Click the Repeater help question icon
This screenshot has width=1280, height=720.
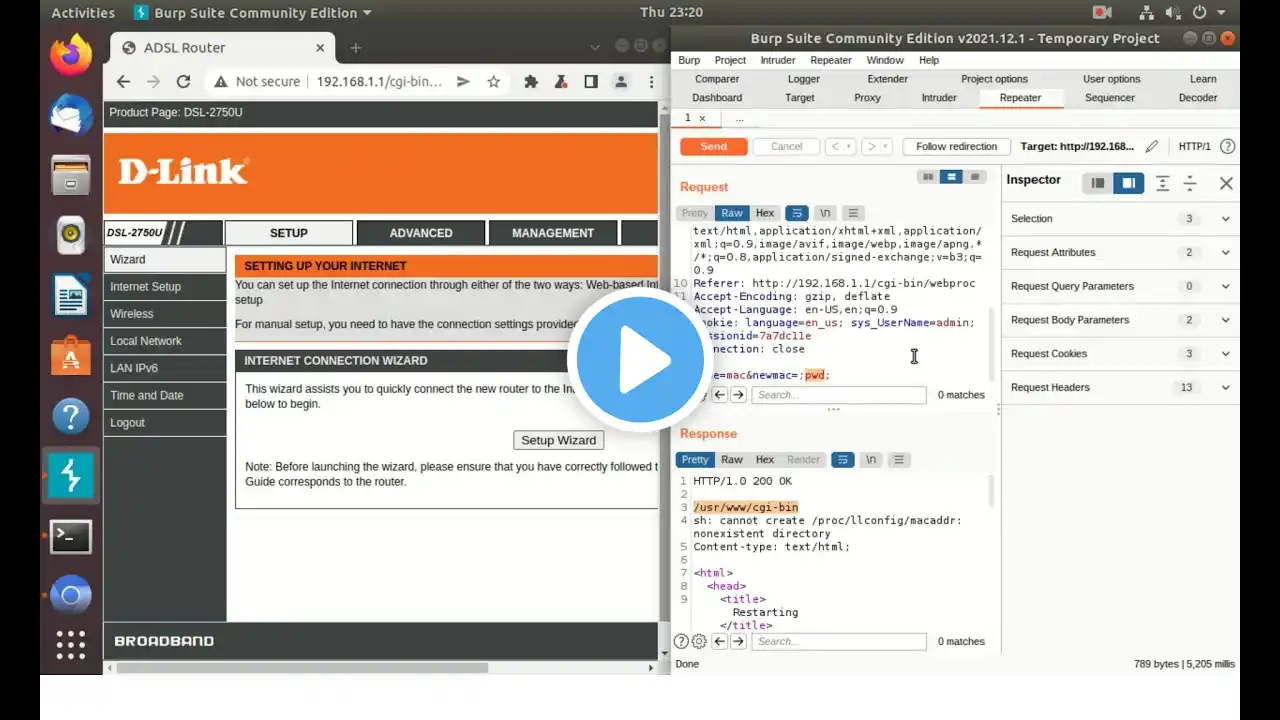click(x=1227, y=146)
